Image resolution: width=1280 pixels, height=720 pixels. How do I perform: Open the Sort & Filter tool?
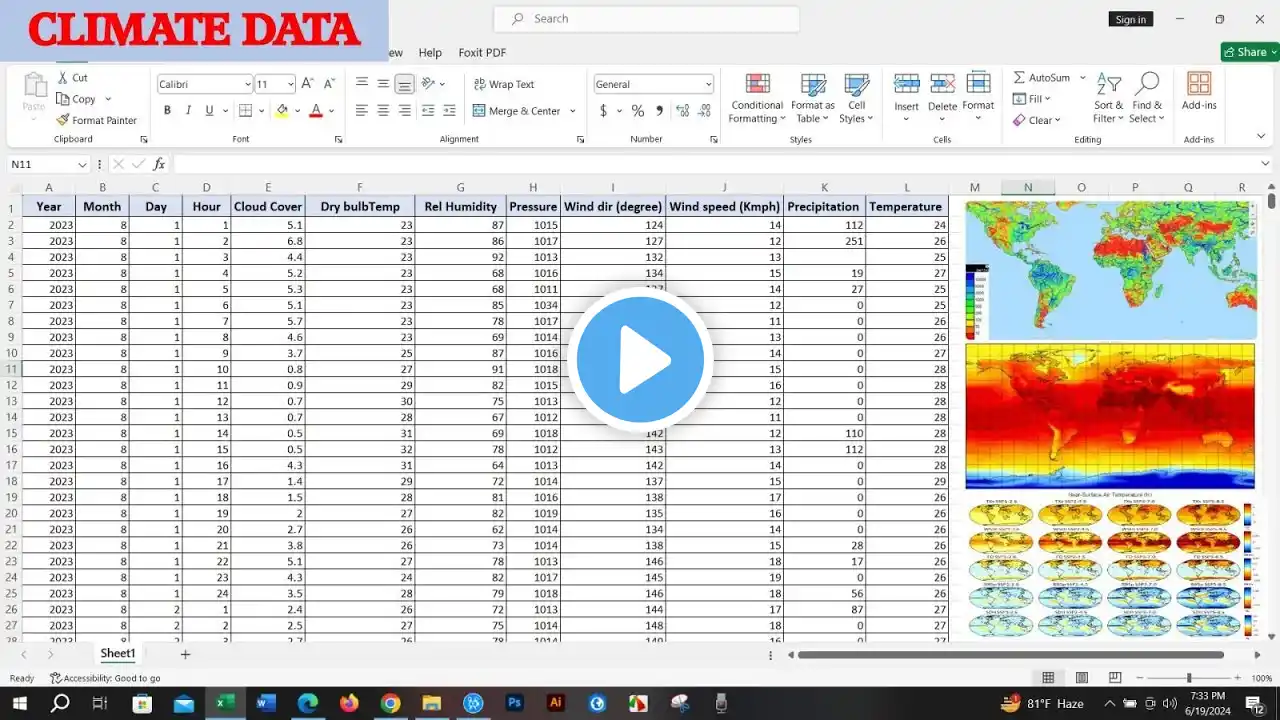tap(1108, 98)
